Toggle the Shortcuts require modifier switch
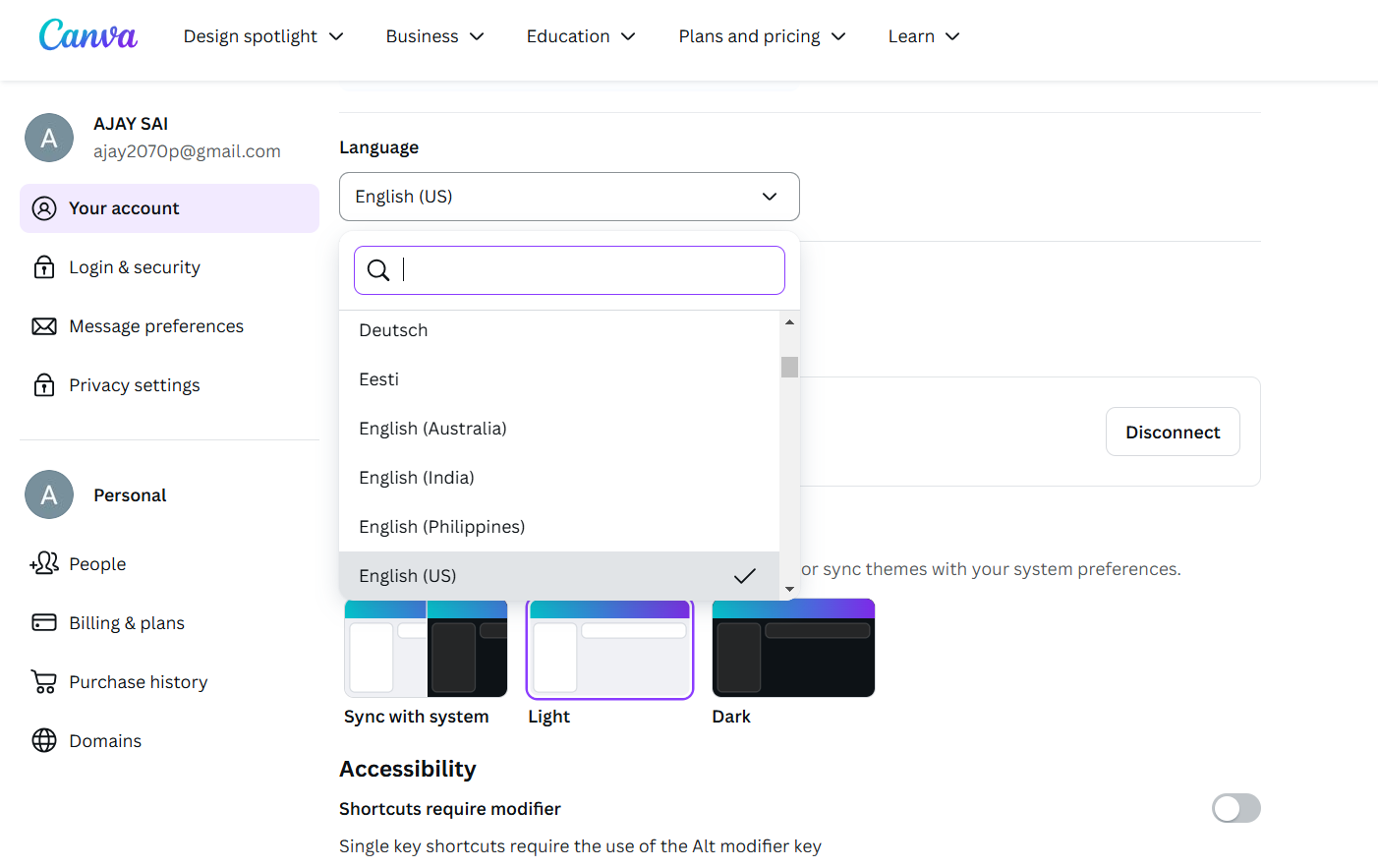The width and height of the screenshot is (1378, 868). coord(1235,808)
